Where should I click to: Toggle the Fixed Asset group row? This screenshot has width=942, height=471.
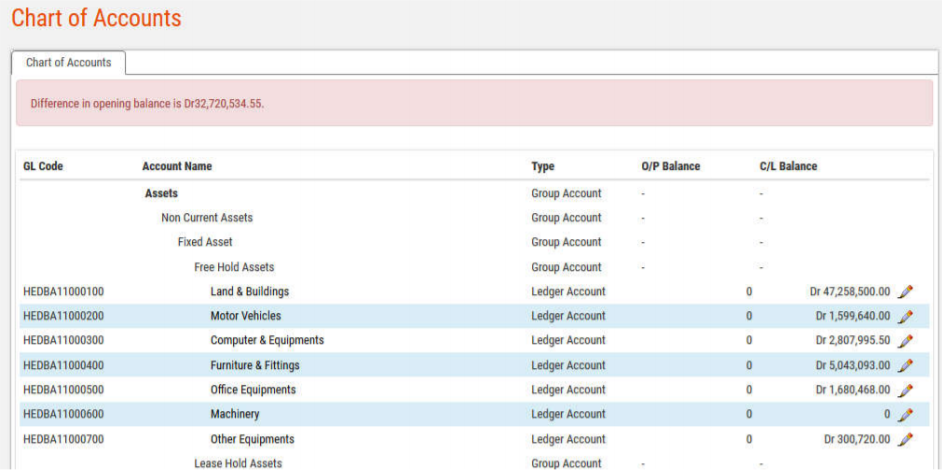click(205, 242)
